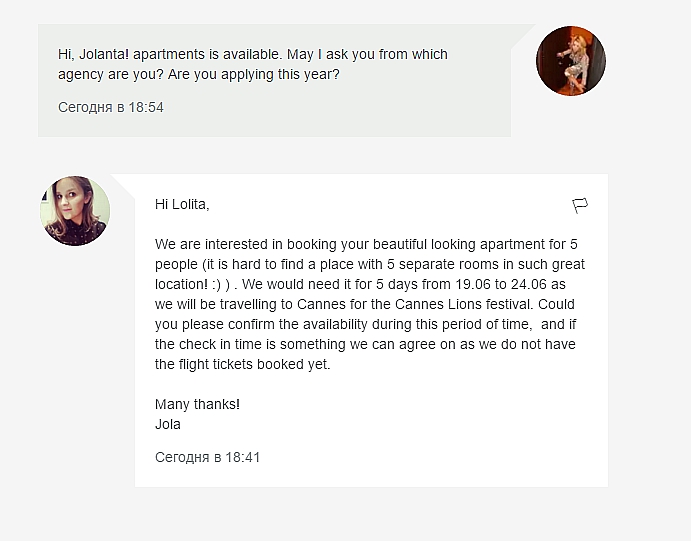
Task: Click the "Hi Lolita," greeting line
Action: point(182,204)
